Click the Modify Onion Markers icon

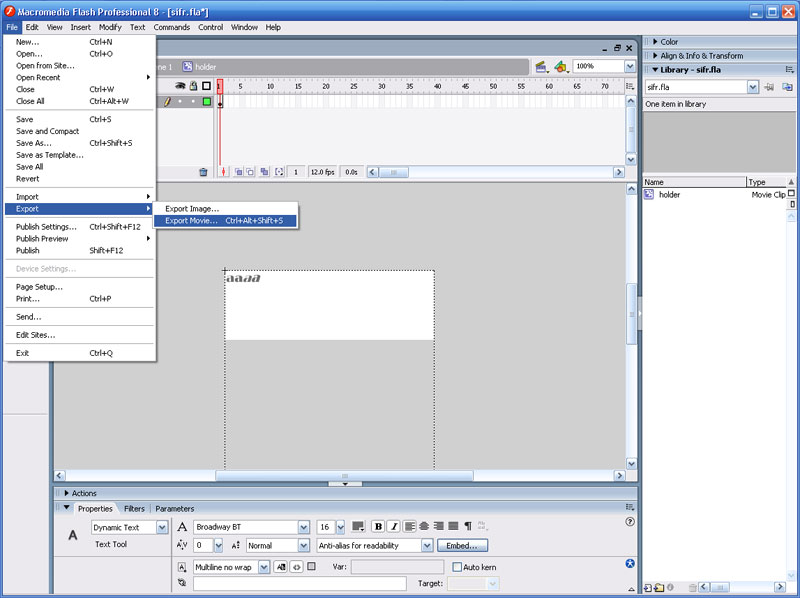tap(279, 172)
